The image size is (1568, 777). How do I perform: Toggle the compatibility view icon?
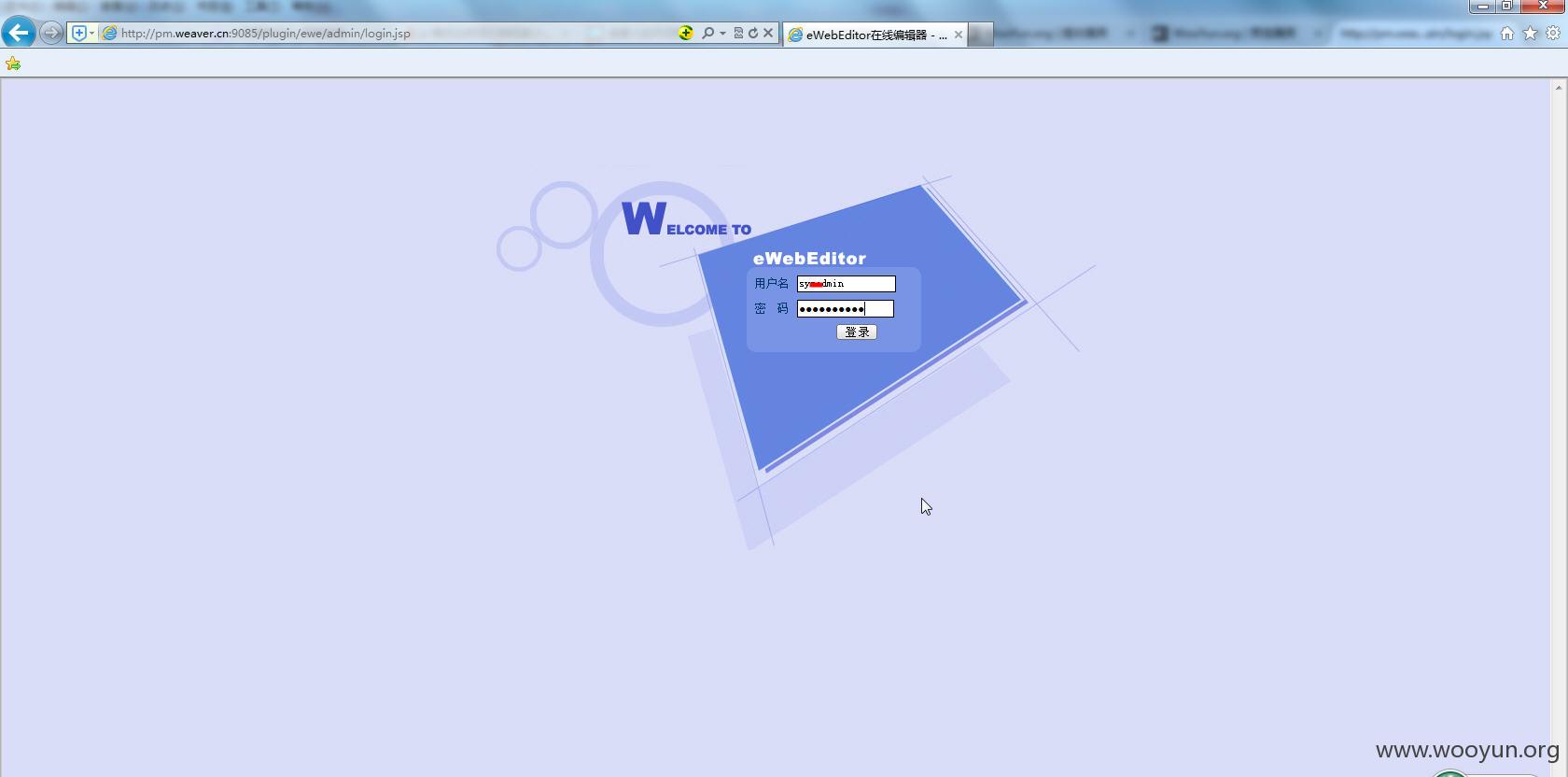738,33
